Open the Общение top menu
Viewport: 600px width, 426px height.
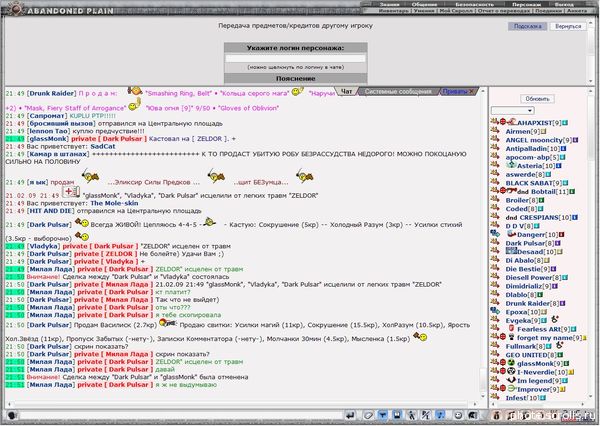424,5
